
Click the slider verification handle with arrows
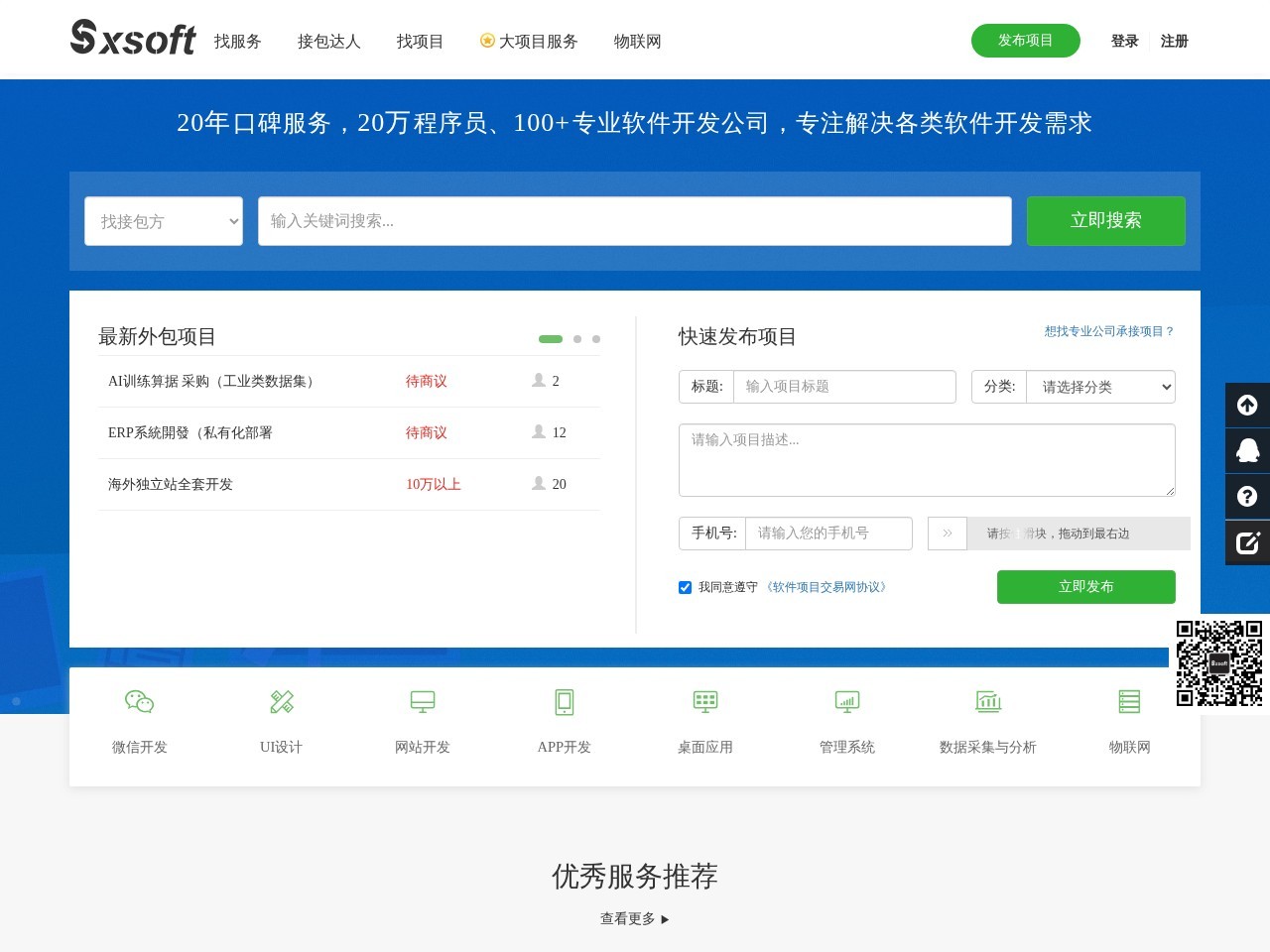click(948, 534)
